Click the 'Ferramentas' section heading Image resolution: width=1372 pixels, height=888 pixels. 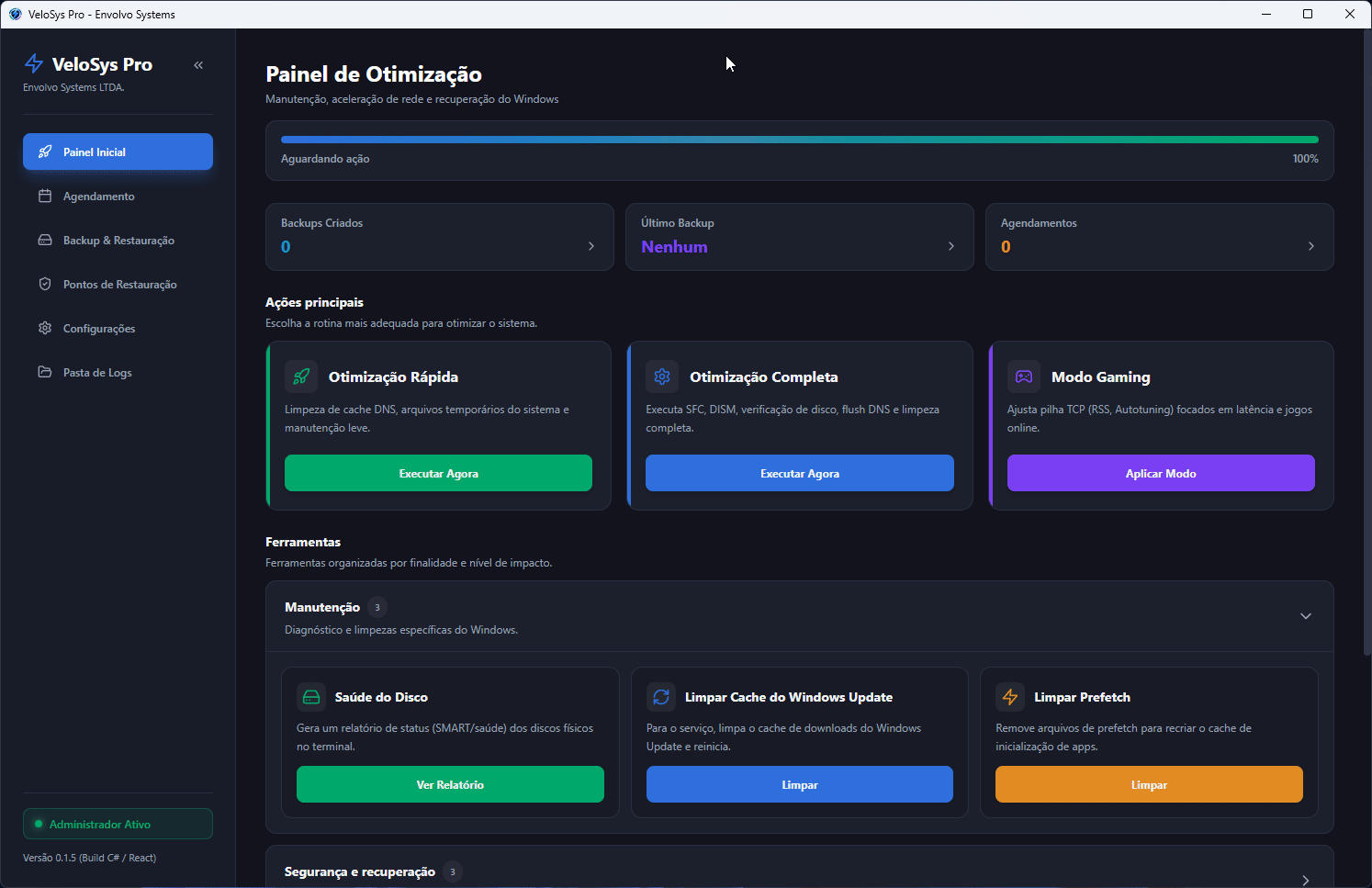tap(303, 542)
